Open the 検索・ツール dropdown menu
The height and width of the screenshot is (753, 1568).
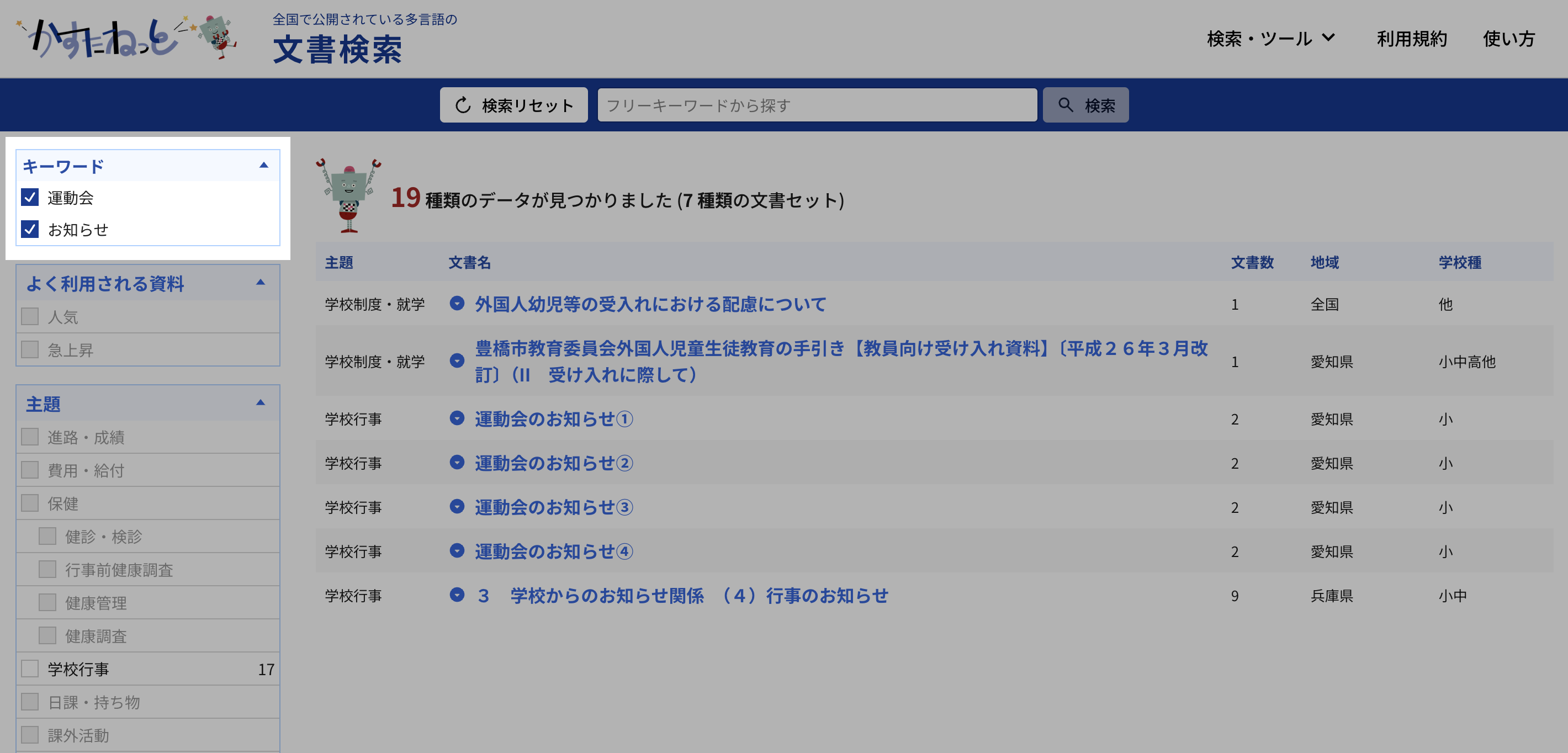point(1270,38)
